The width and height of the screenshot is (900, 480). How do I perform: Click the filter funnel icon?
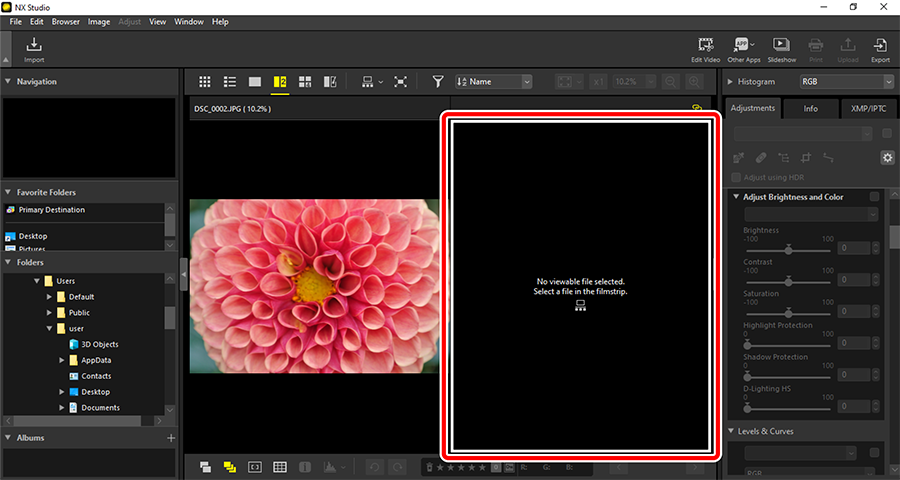point(438,82)
